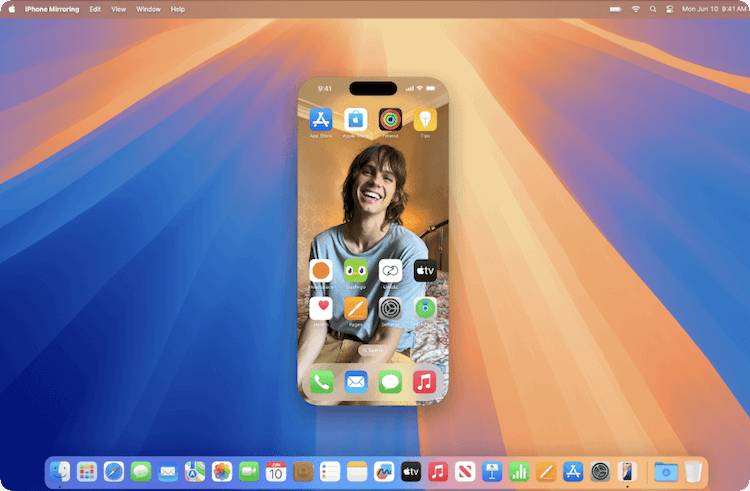Image resolution: width=750 pixels, height=491 pixels.
Task: Tap the Search pill on the iPhone home screen
Action: 373,350
